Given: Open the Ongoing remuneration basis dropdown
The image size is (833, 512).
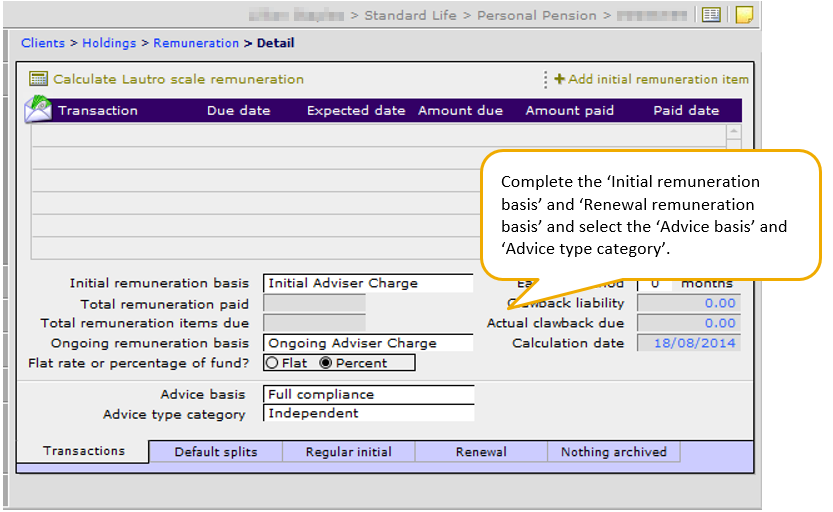Looking at the screenshot, I should point(368,343).
